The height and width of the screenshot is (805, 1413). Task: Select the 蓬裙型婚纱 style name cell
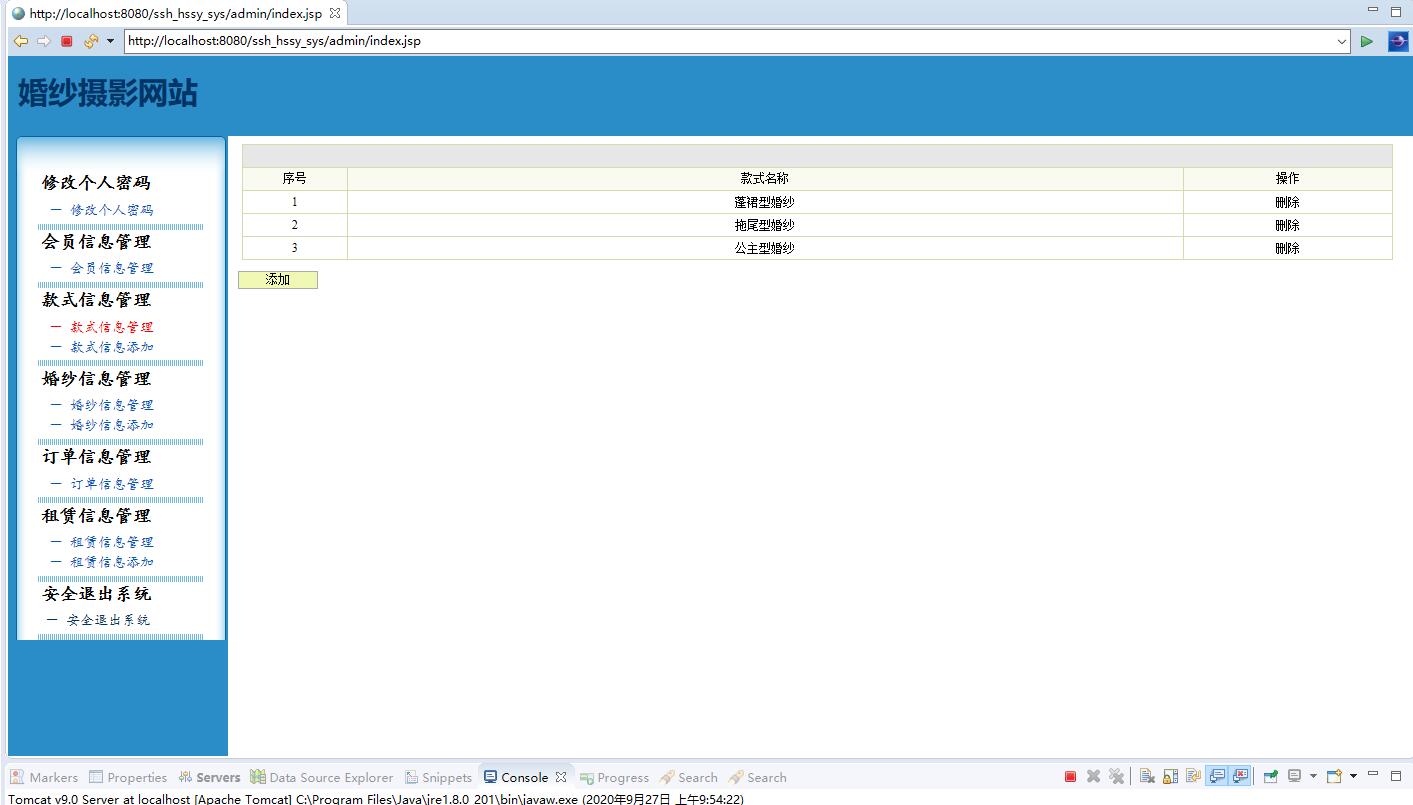(765, 202)
